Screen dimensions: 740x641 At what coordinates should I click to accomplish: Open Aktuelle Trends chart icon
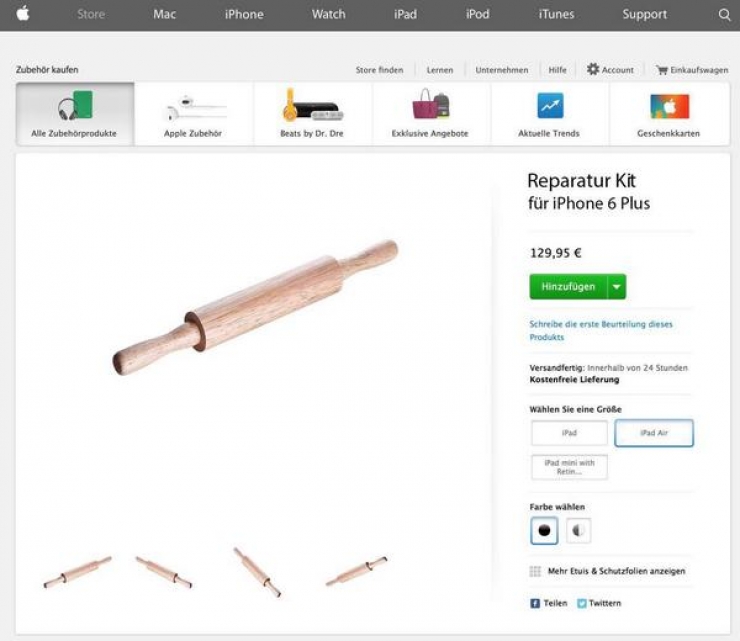(x=550, y=106)
